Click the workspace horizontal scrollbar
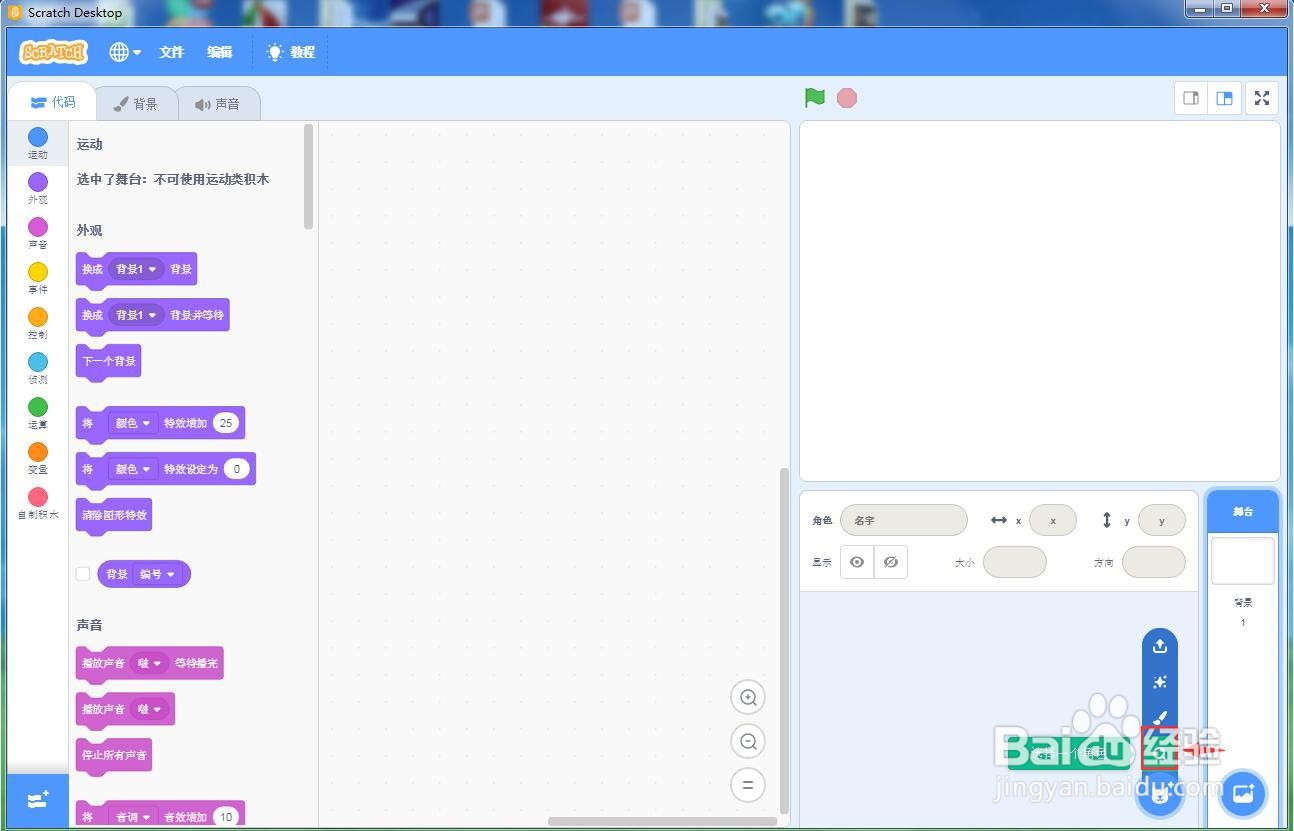The width and height of the screenshot is (1294, 831). coord(663,822)
